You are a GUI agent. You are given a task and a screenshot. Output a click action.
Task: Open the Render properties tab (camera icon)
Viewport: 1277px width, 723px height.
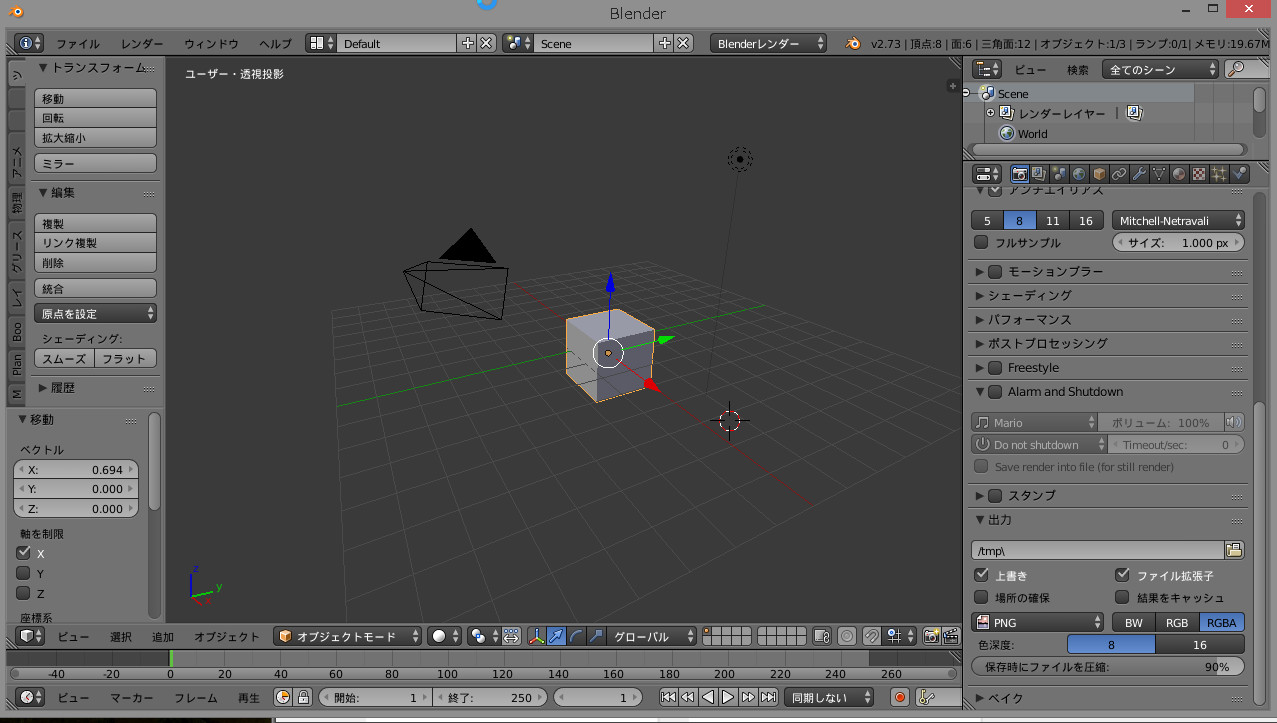coord(1019,174)
